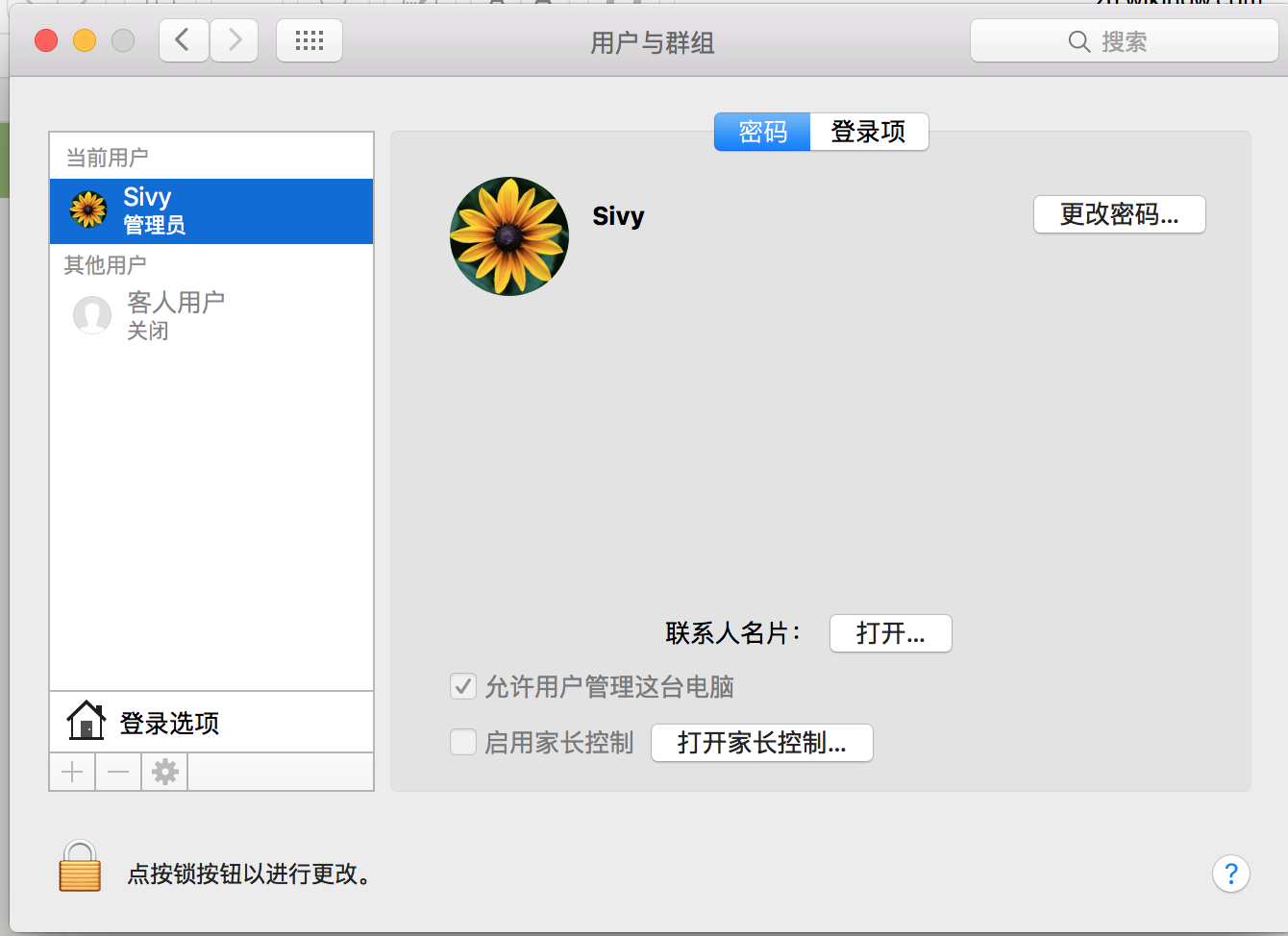The height and width of the screenshot is (936, 1288).
Task: Enable 启用家长控制 checkbox
Action: click(463, 742)
